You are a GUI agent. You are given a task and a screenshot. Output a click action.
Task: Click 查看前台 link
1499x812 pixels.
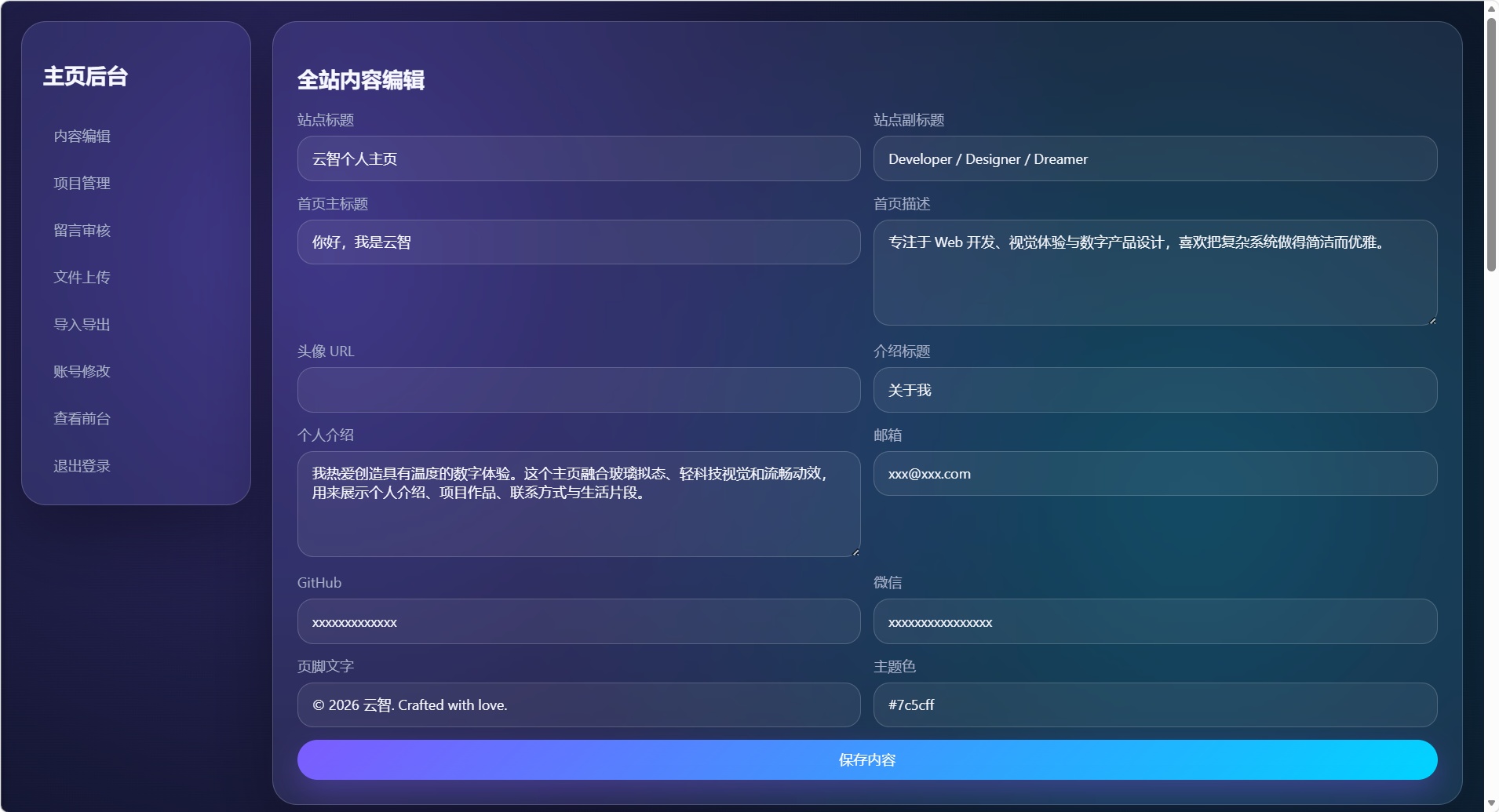coord(82,418)
